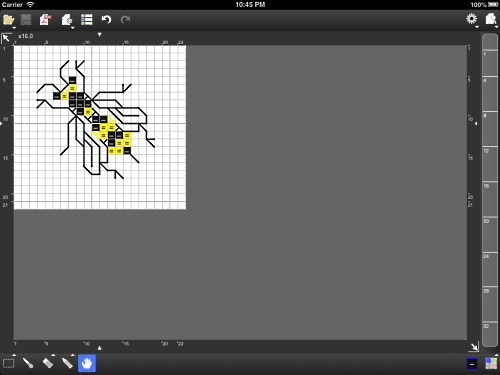The width and height of the screenshot is (500, 375).
Task: Select the rectangular selection tool
Action: click(9, 363)
